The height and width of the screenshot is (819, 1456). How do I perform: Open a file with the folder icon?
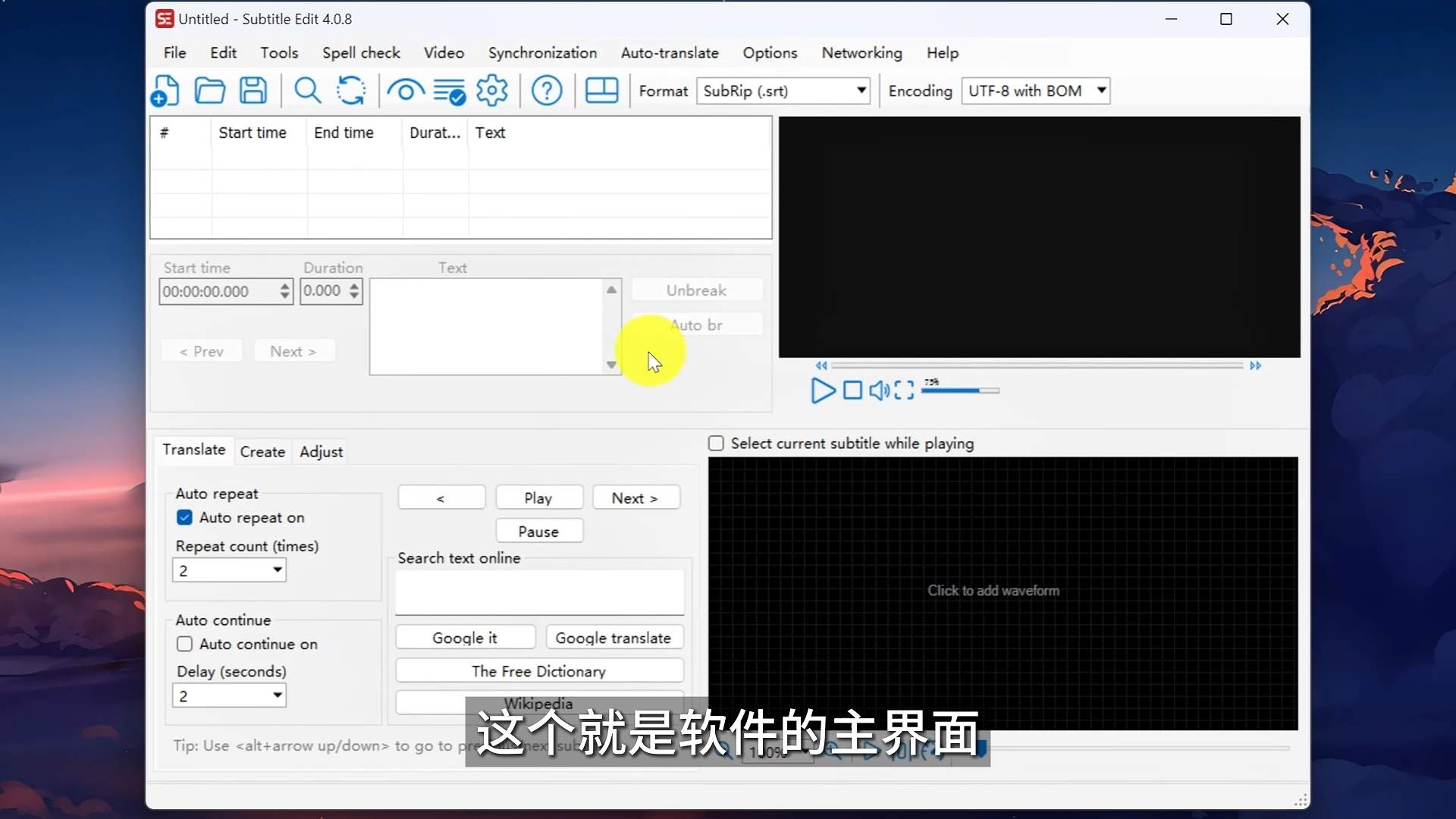209,91
